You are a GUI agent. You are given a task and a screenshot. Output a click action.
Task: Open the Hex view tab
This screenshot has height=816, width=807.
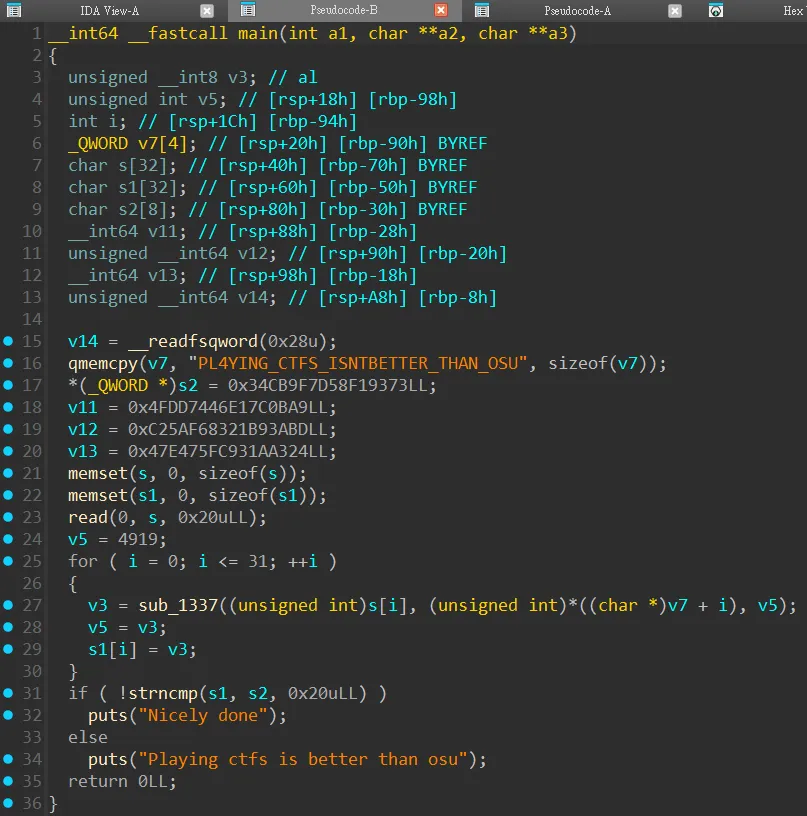tap(790, 10)
